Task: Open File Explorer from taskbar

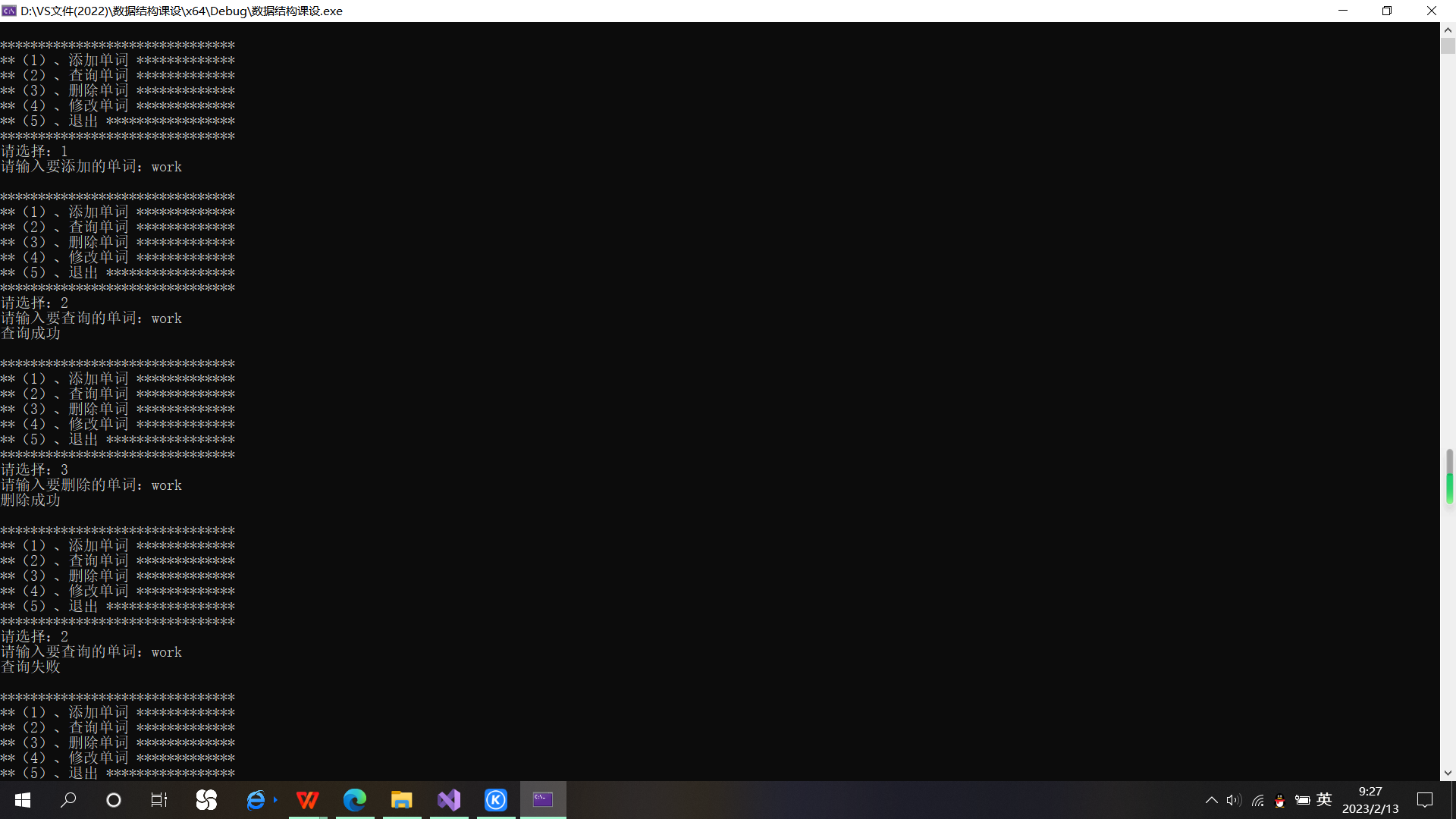Action: pos(401,800)
